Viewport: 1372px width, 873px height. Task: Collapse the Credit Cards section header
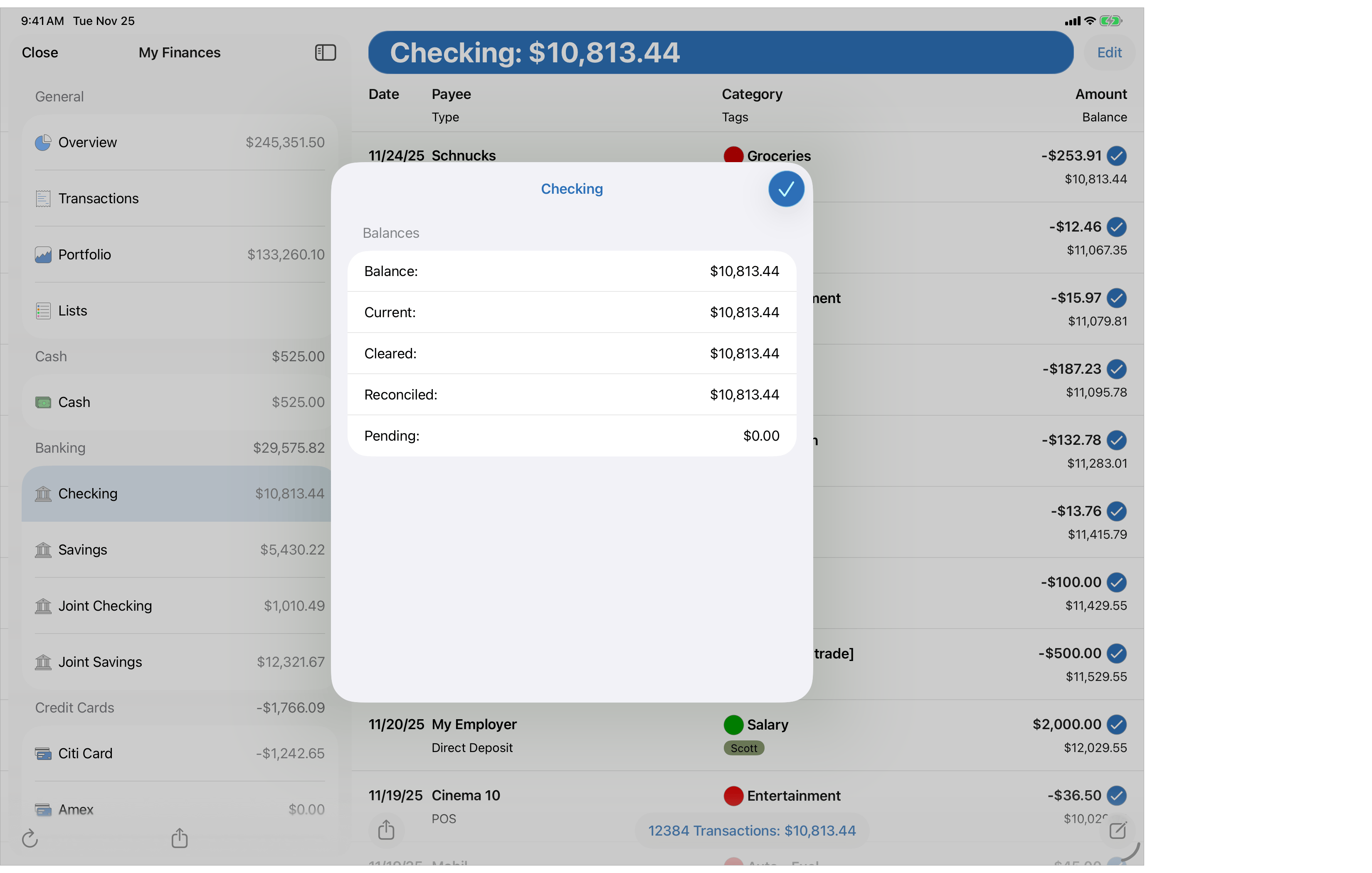[x=75, y=707]
